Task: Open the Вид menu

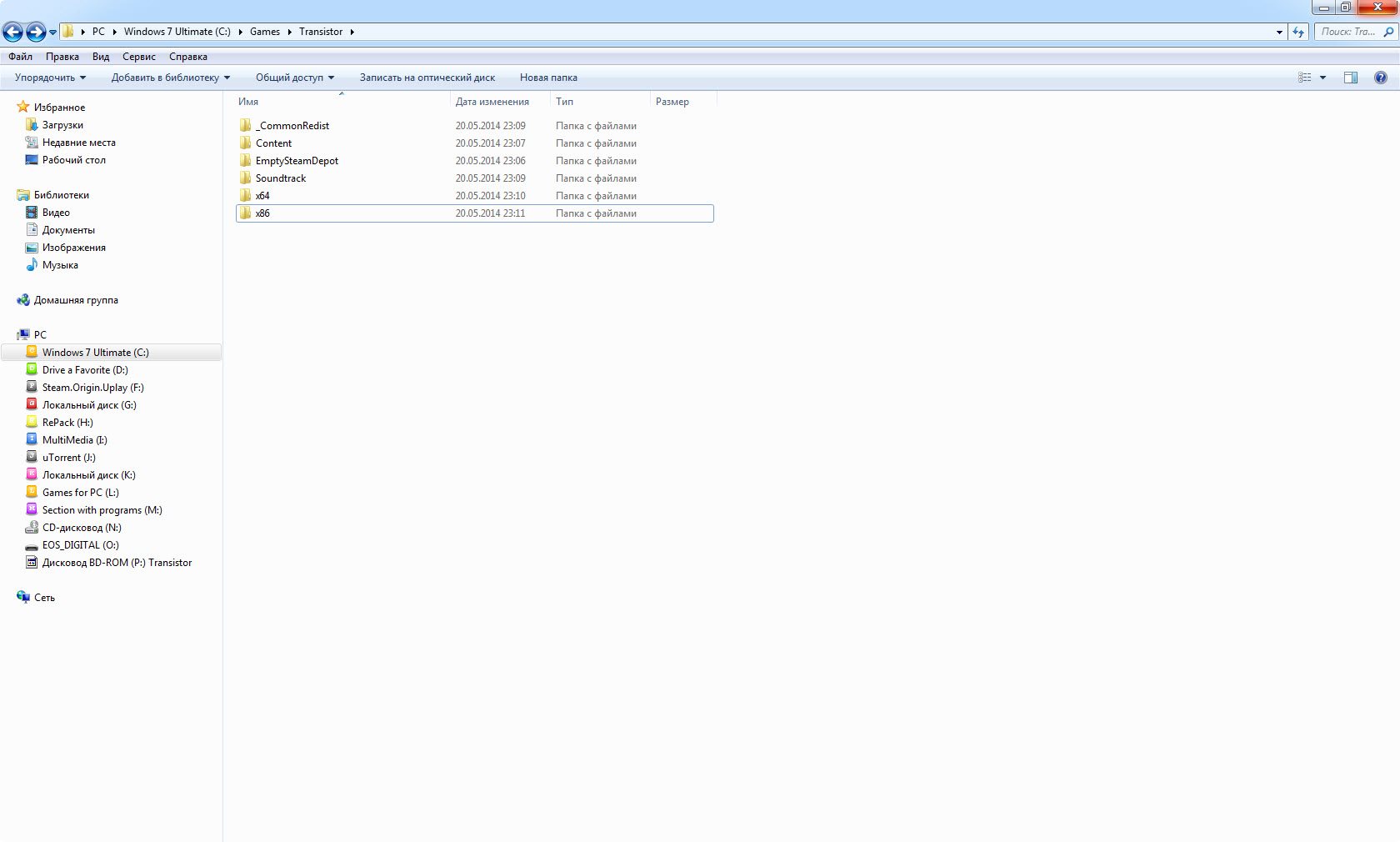Action: click(x=101, y=57)
